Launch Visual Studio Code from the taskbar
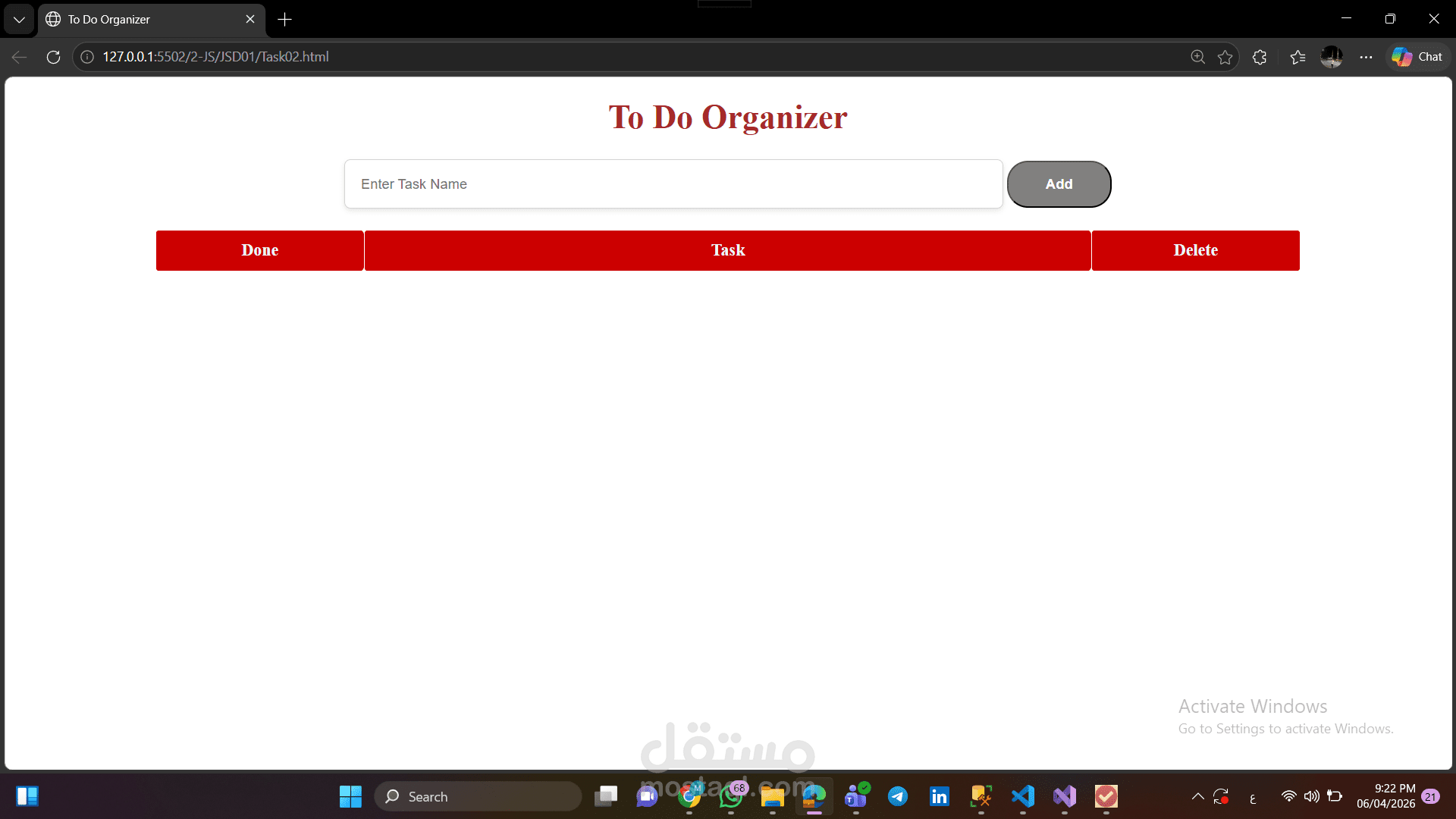The height and width of the screenshot is (819, 1456). 1022,796
